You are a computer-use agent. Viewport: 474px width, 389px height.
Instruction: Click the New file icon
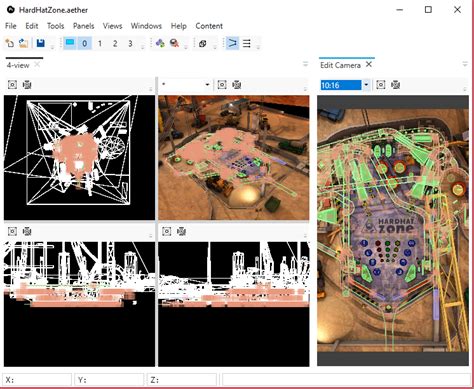[9, 43]
